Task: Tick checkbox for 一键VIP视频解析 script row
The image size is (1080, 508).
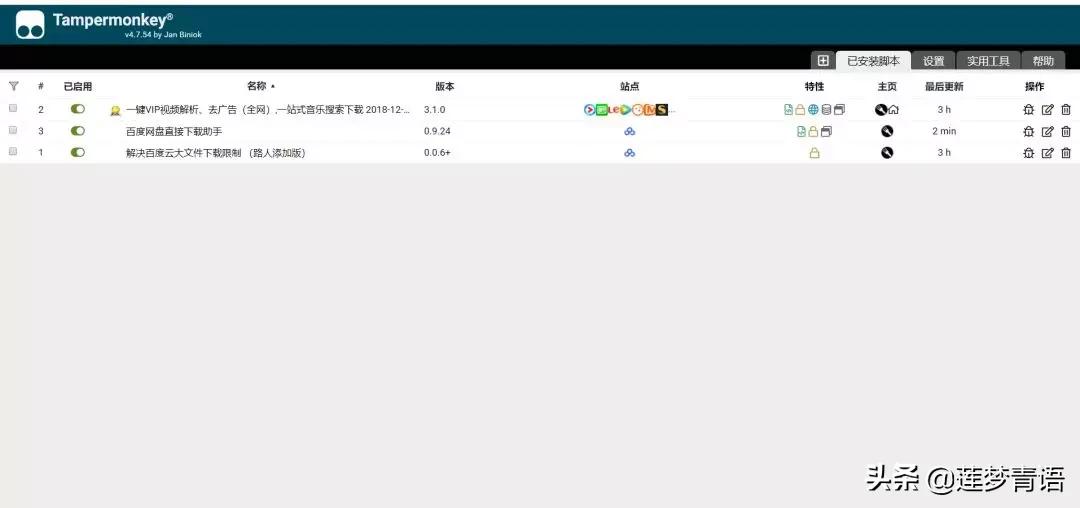Action: (13, 108)
